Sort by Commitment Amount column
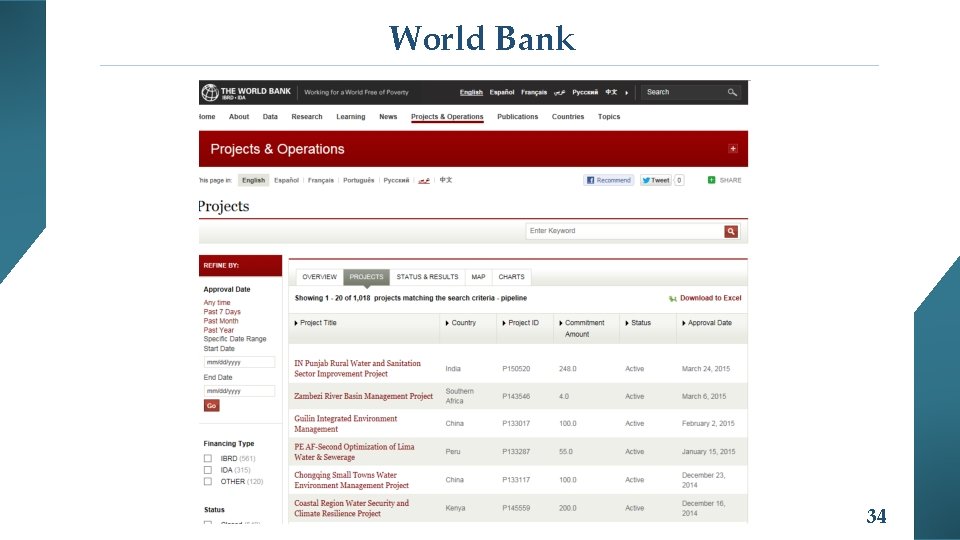The image size is (960, 540). tap(581, 328)
